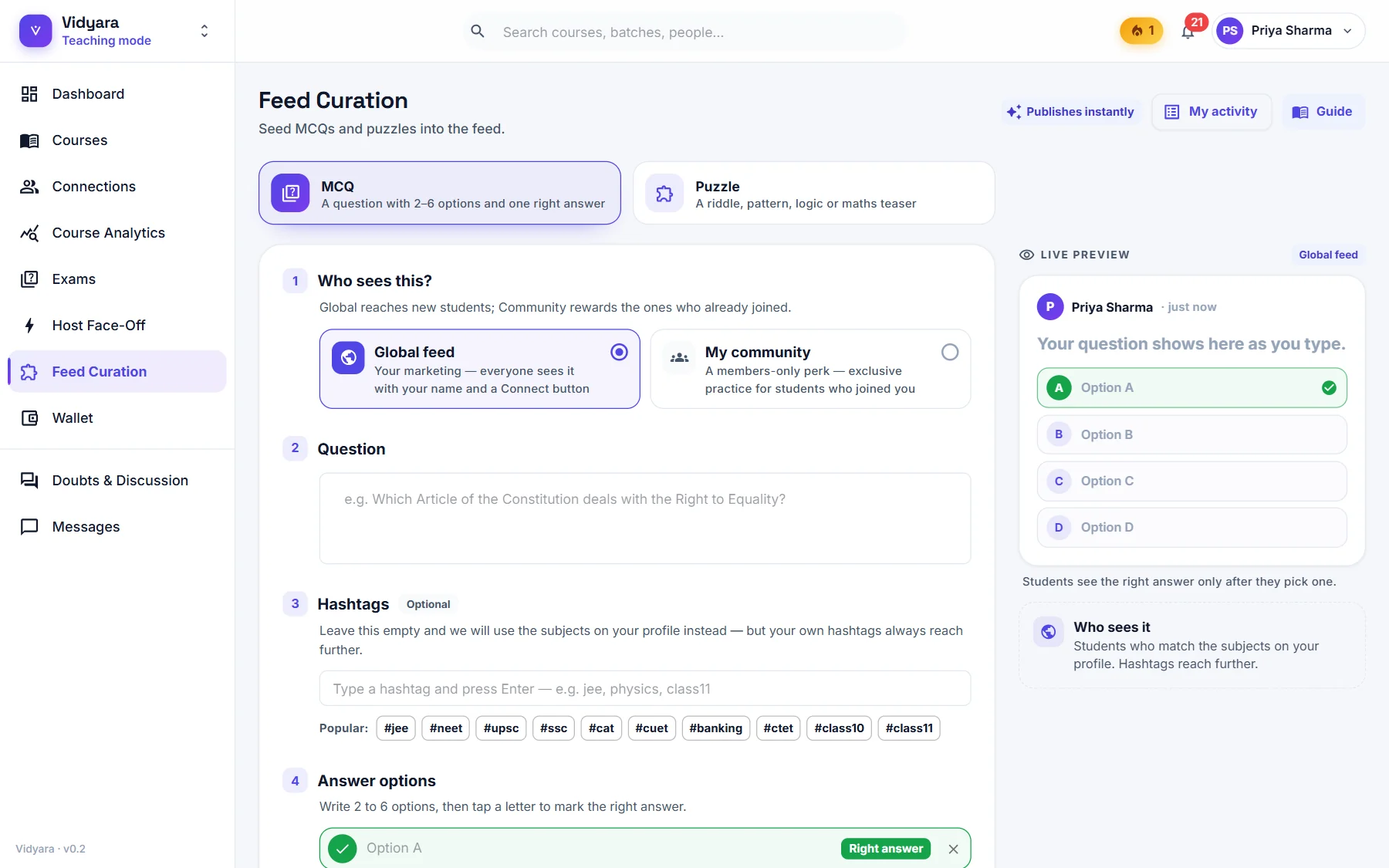Screen dimensions: 1389x868
Task: Remove Option A with the X icon
Action: [x=954, y=849]
